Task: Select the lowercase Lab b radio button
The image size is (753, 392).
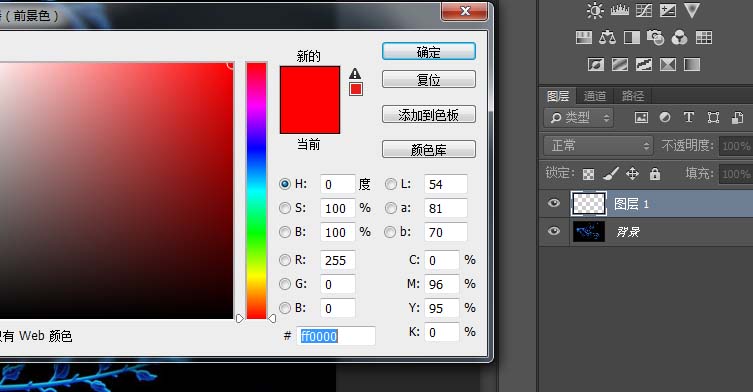Action: (390, 232)
